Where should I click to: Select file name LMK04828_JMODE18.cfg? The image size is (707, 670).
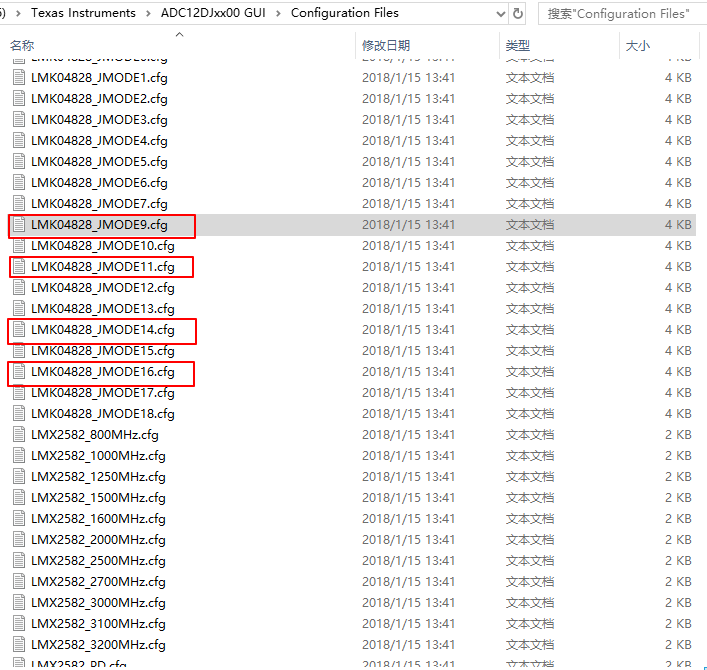point(103,414)
